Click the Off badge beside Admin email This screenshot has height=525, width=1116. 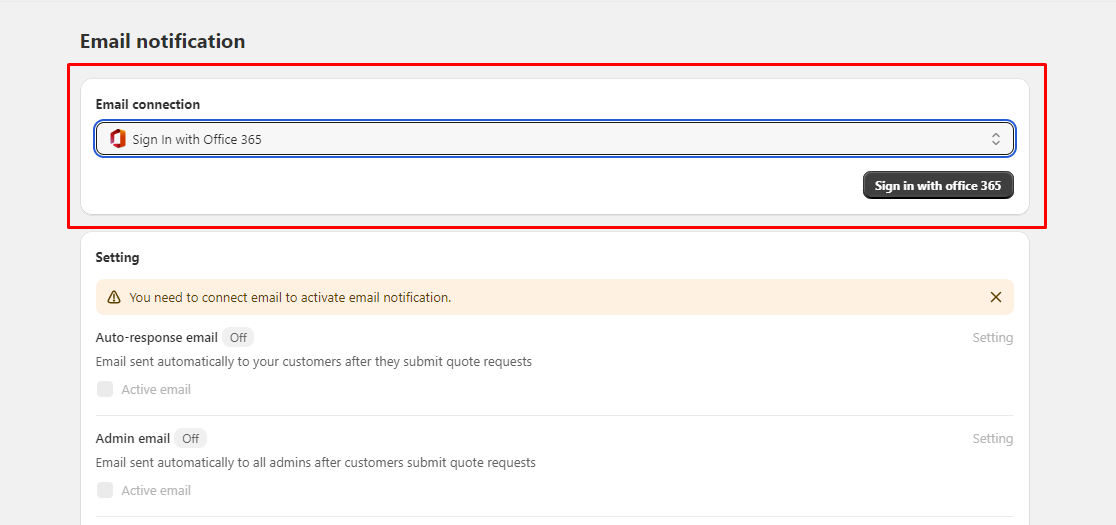click(190, 439)
